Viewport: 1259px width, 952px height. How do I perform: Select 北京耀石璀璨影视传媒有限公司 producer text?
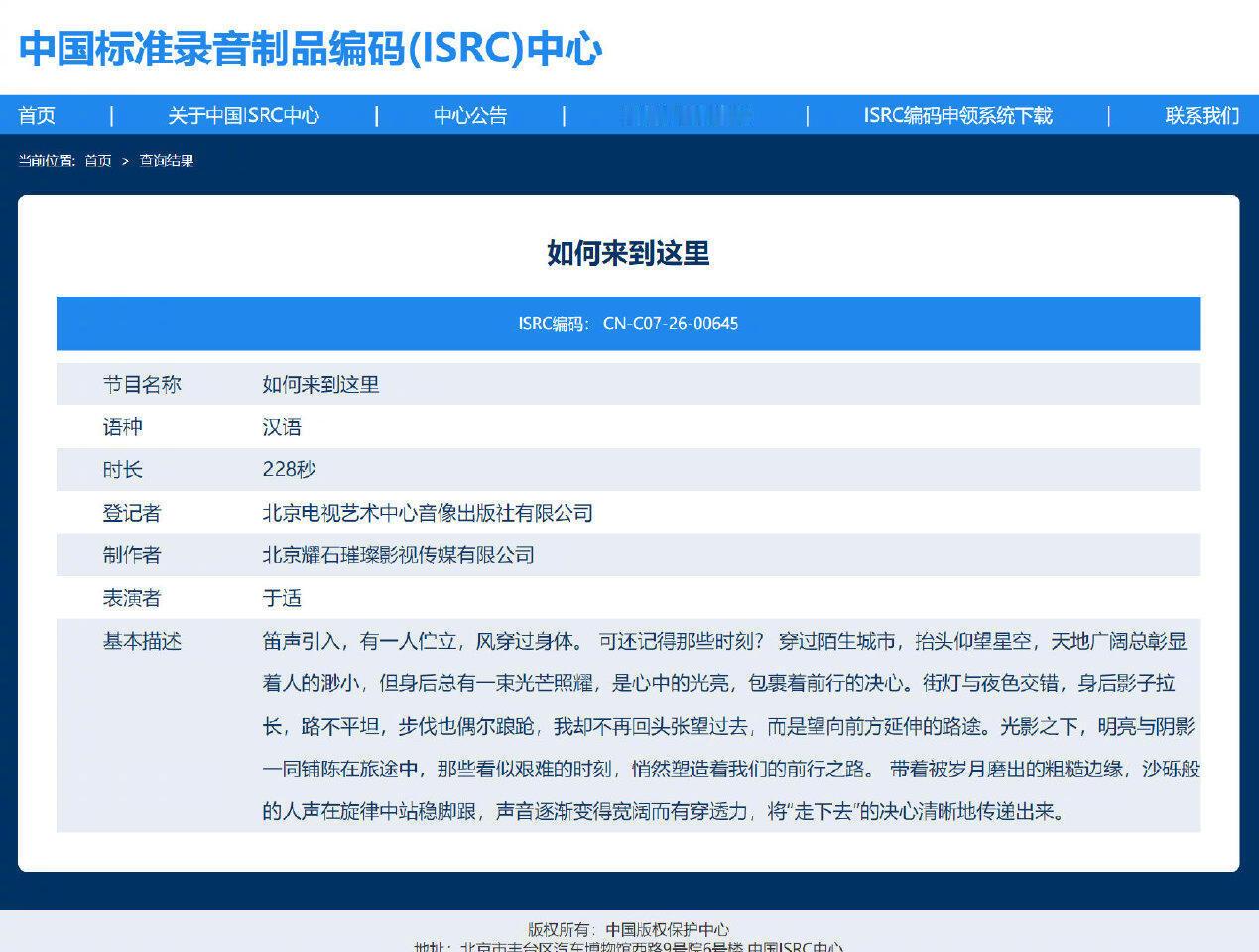coord(398,554)
